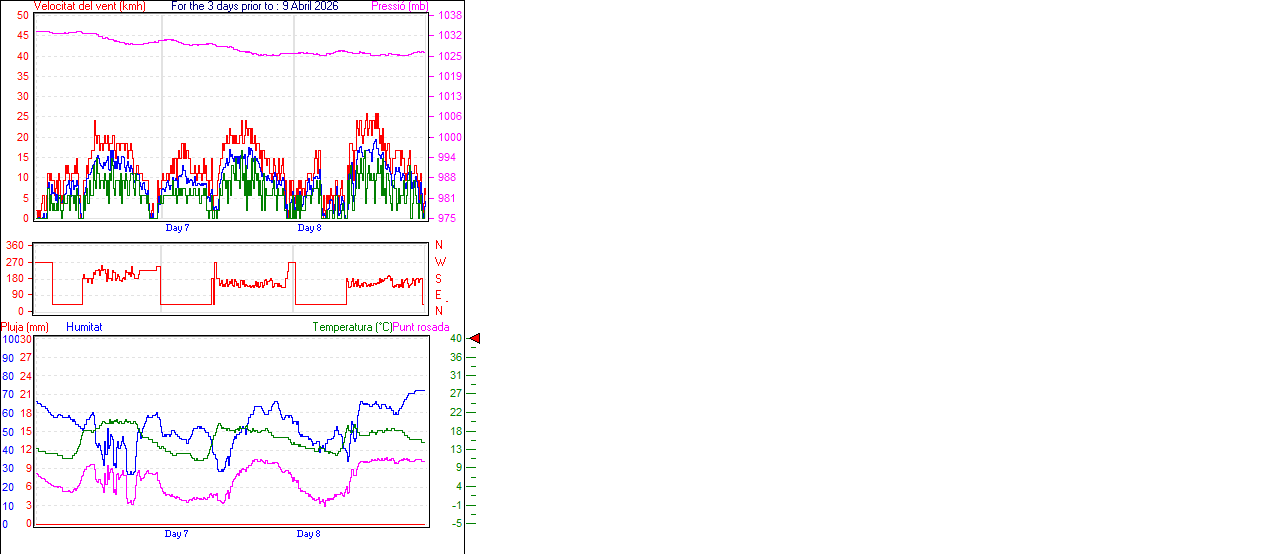Click 'Day 8' under the wind speed chart
The width and height of the screenshot is (1280, 554).
pos(309,228)
